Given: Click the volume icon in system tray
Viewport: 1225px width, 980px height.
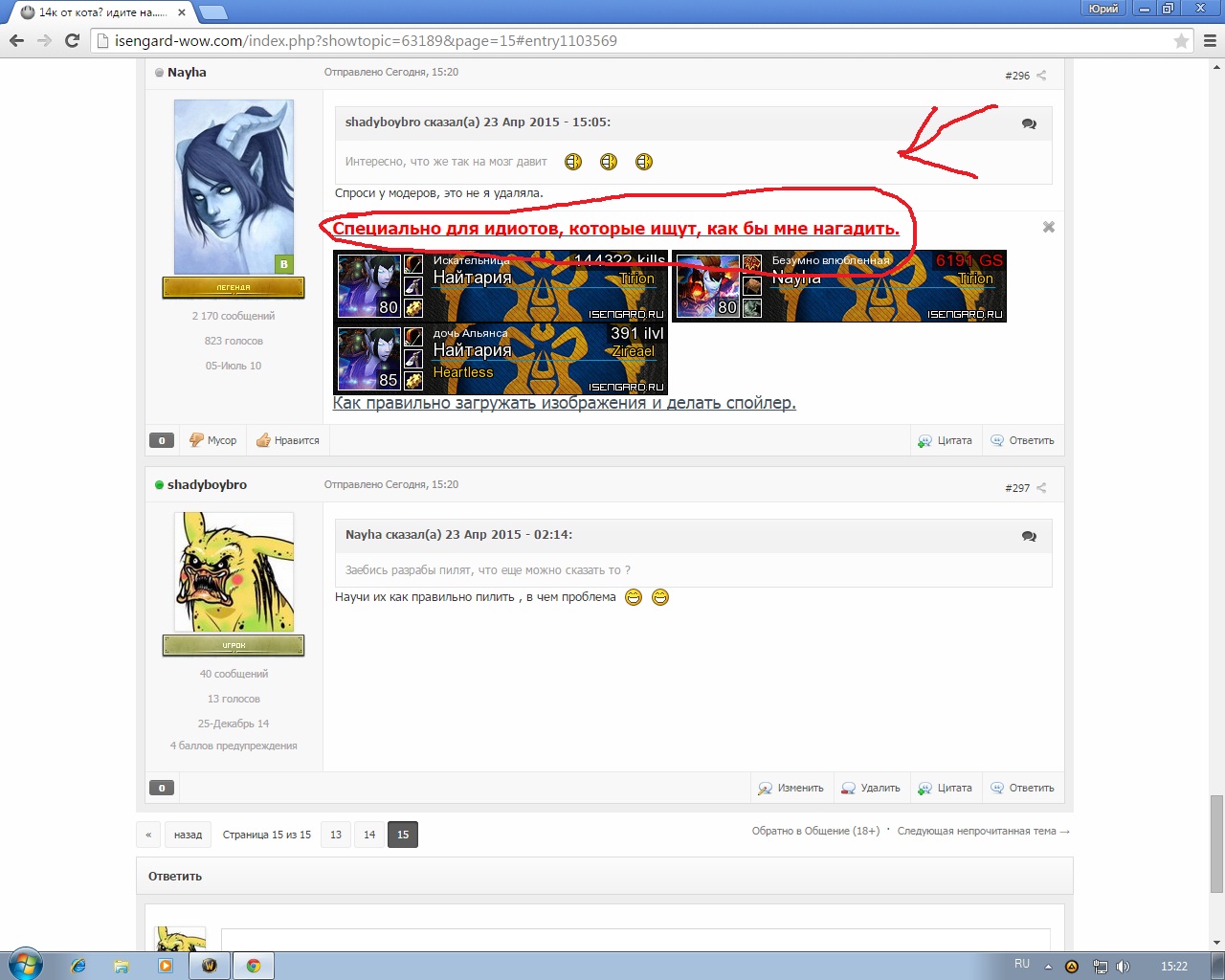Looking at the screenshot, I should tap(1123, 967).
